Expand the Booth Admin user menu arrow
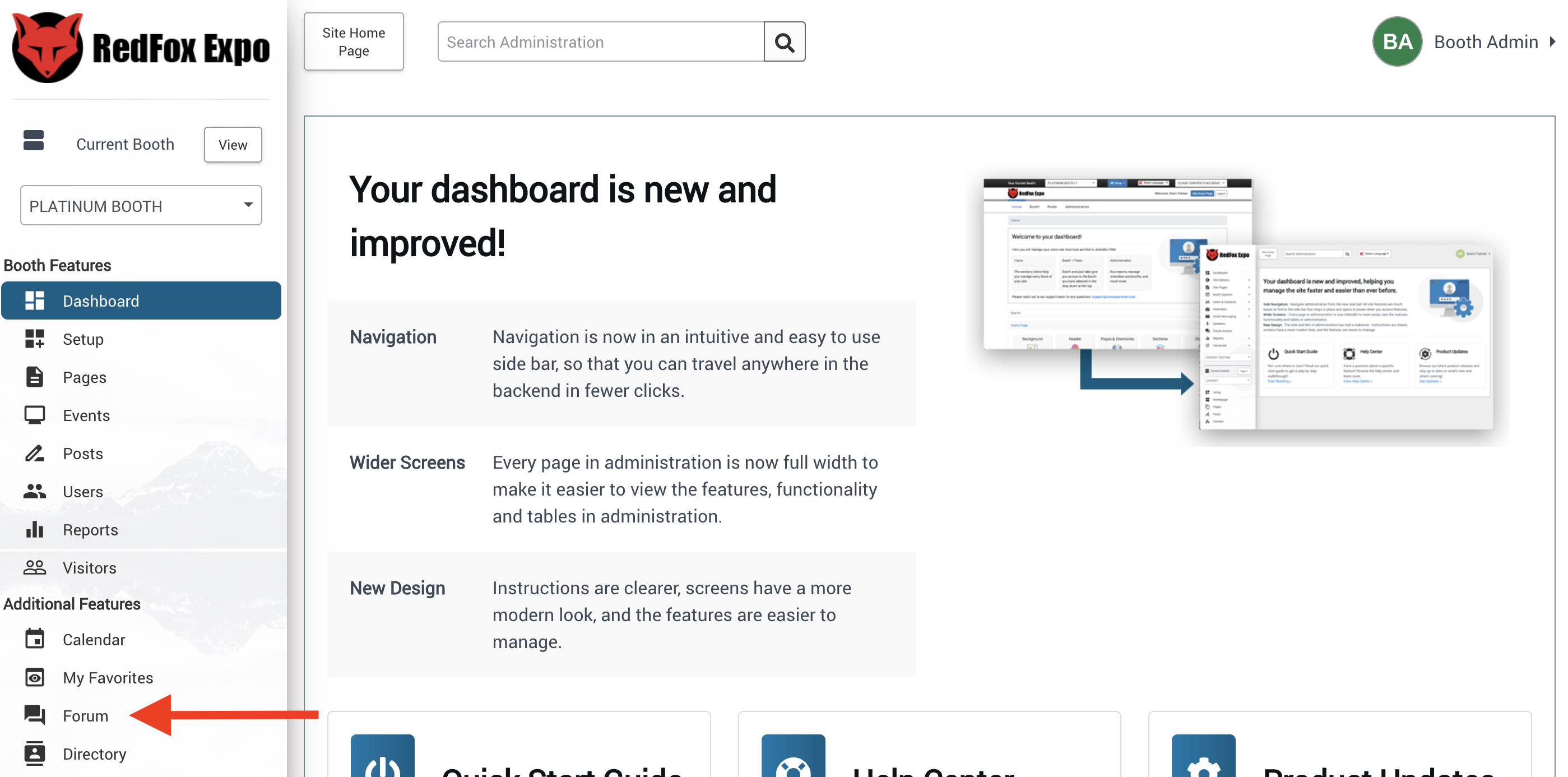This screenshot has height=777, width=1568. point(1553,41)
